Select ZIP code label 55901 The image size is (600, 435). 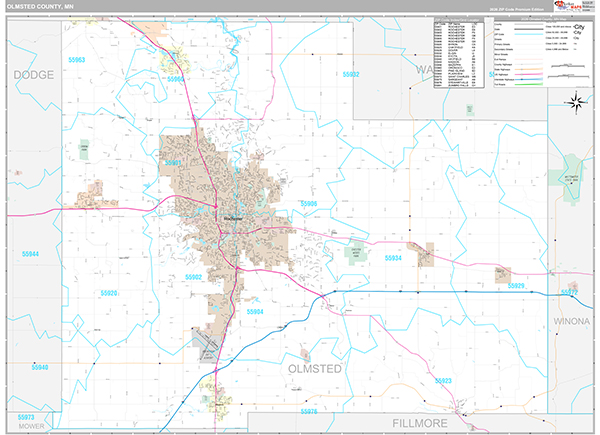pyautogui.click(x=172, y=162)
